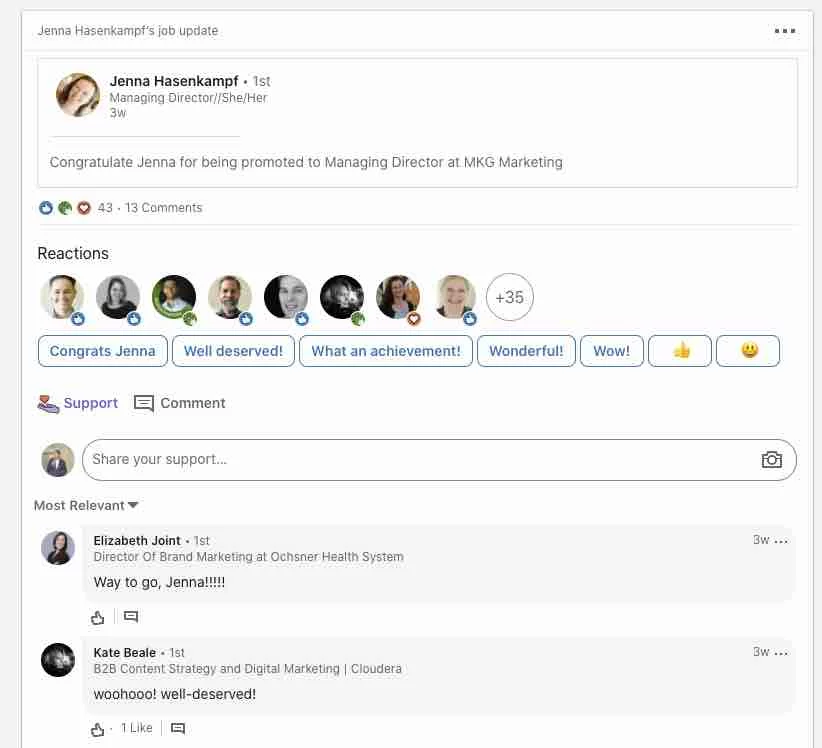
Task: Open the post options three-dot menu
Action: point(785,31)
